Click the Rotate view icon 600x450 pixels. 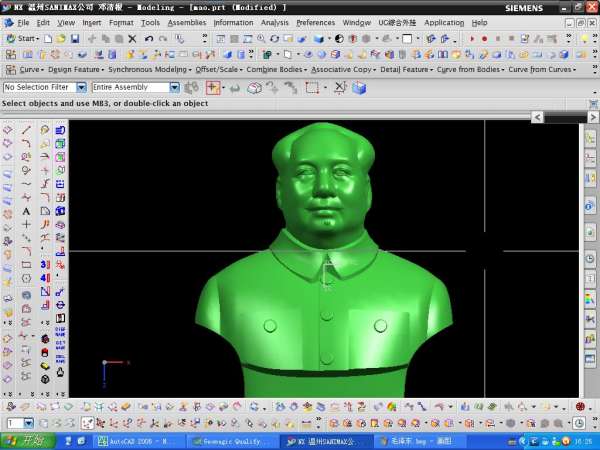(x=274, y=39)
